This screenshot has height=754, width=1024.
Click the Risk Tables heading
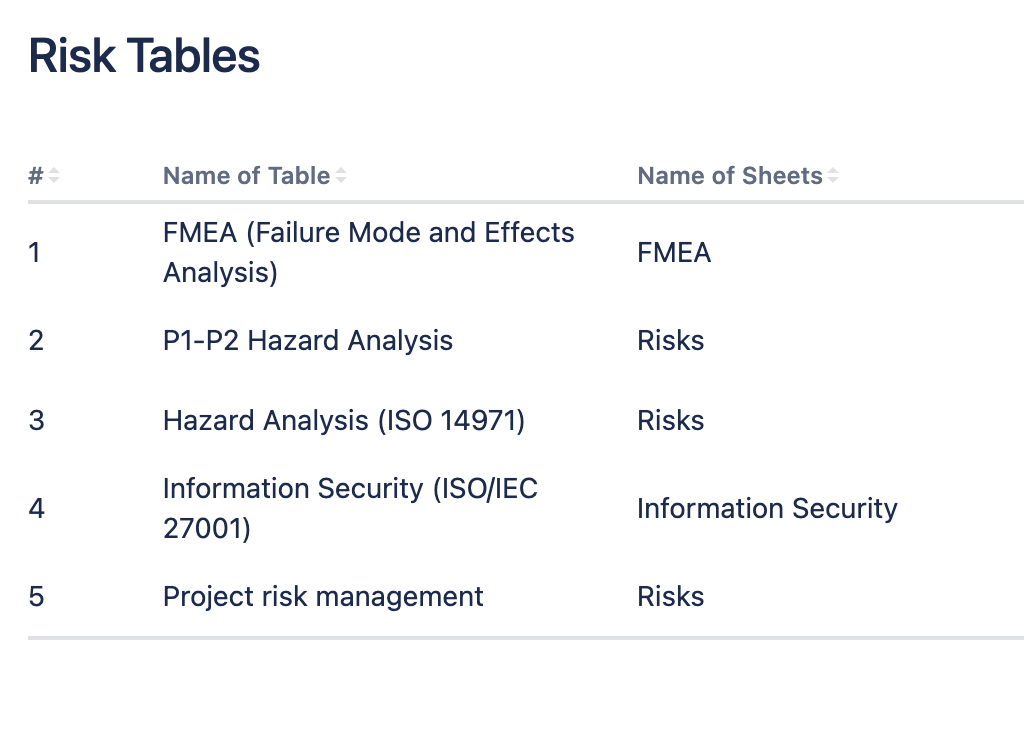coord(144,55)
